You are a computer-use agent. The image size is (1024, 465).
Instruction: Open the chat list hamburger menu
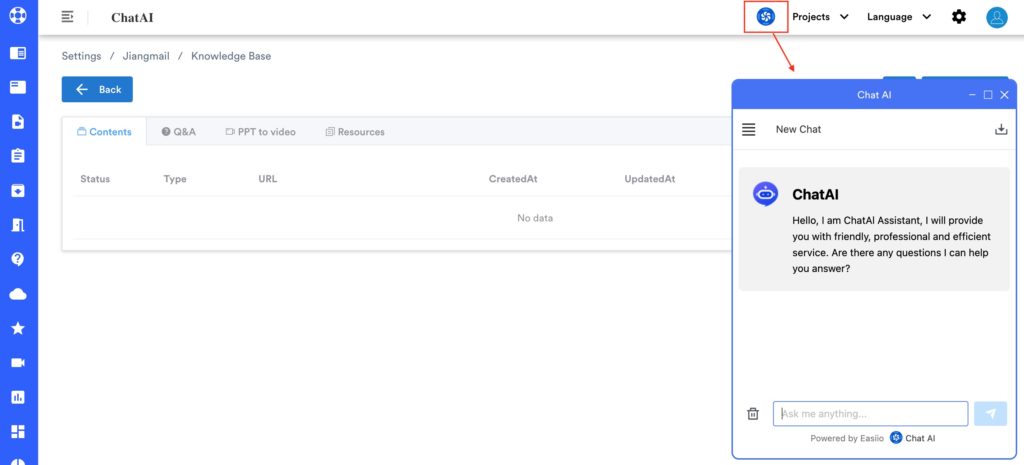(x=749, y=129)
